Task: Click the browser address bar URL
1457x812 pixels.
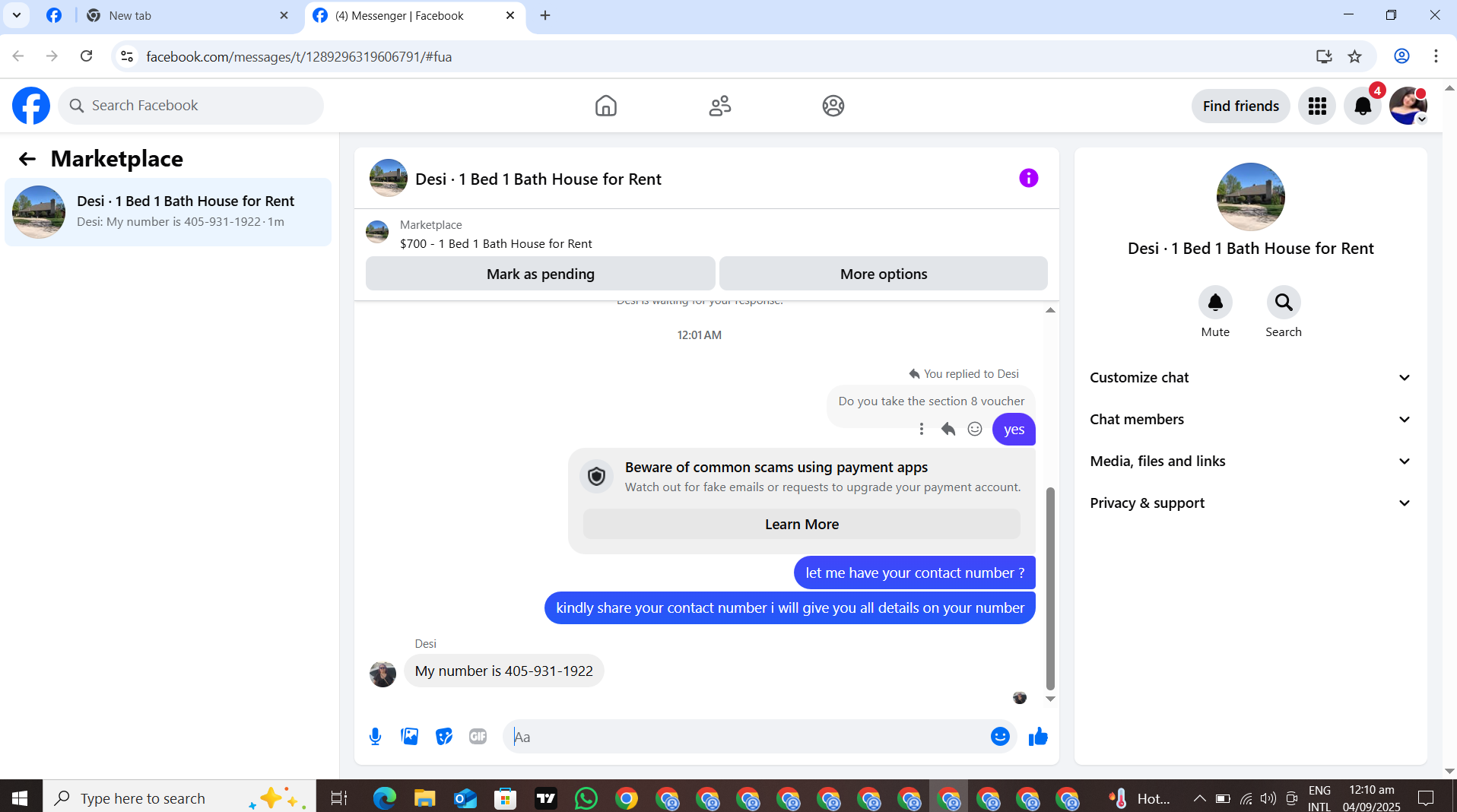Action: [299, 57]
